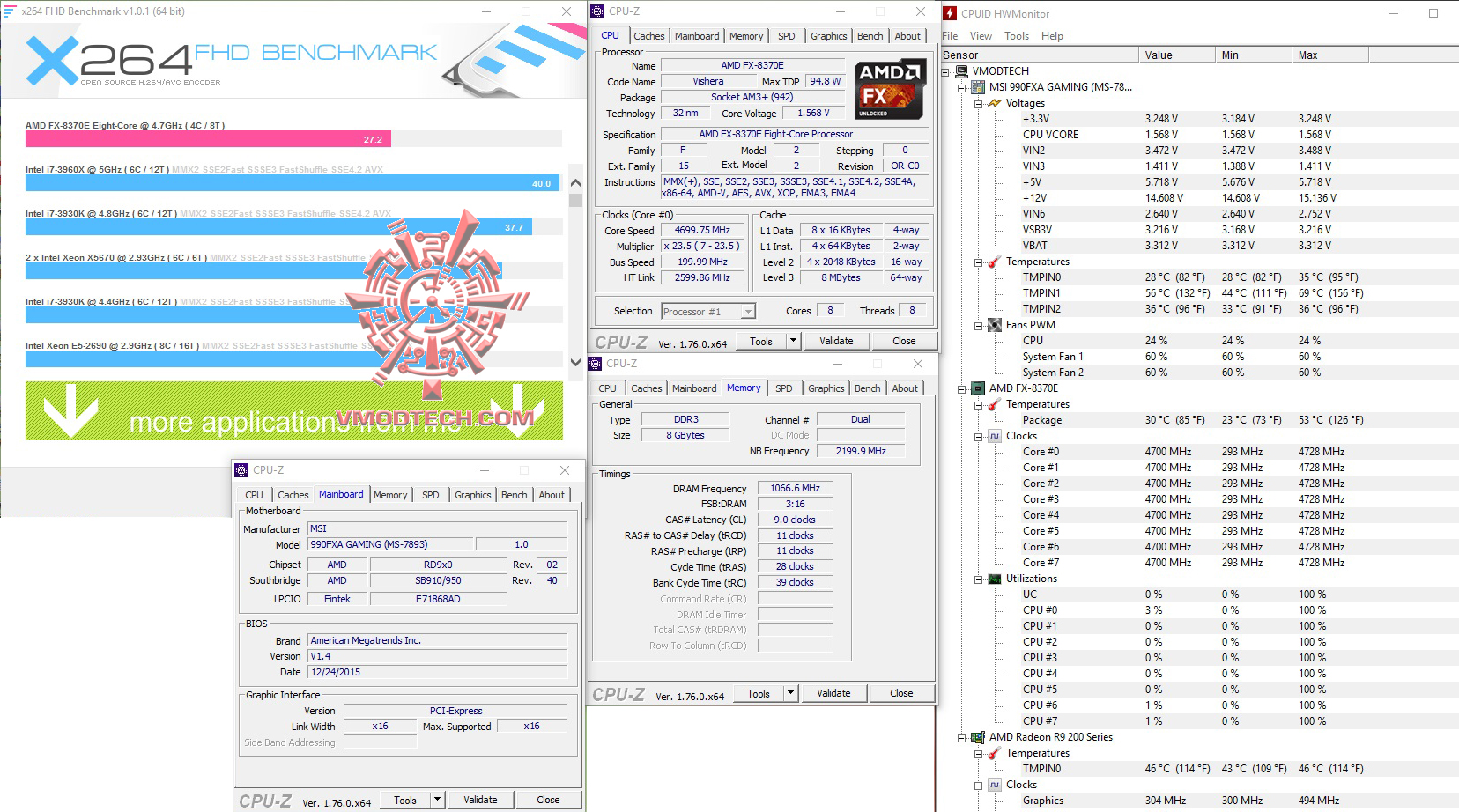Click Validate in the CPU-Z Mainboard window
Image resolution: width=1459 pixels, height=812 pixels.
[480, 800]
